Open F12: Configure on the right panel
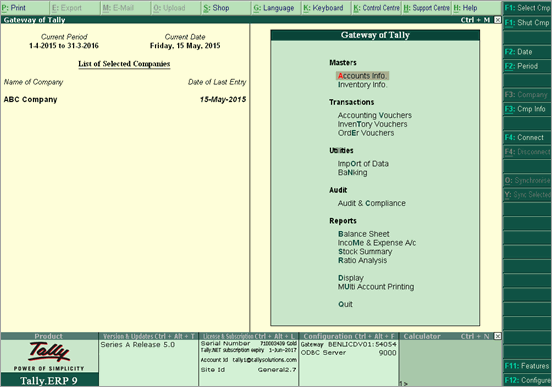This screenshot has width=552, height=387. pyautogui.click(x=527, y=380)
